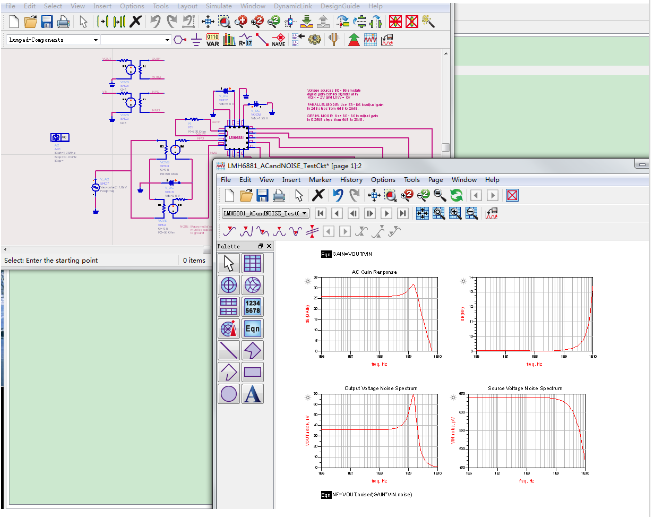Open Lumped-Components palette dropdown
The image size is (651, 517).
[x=96, y=40]
